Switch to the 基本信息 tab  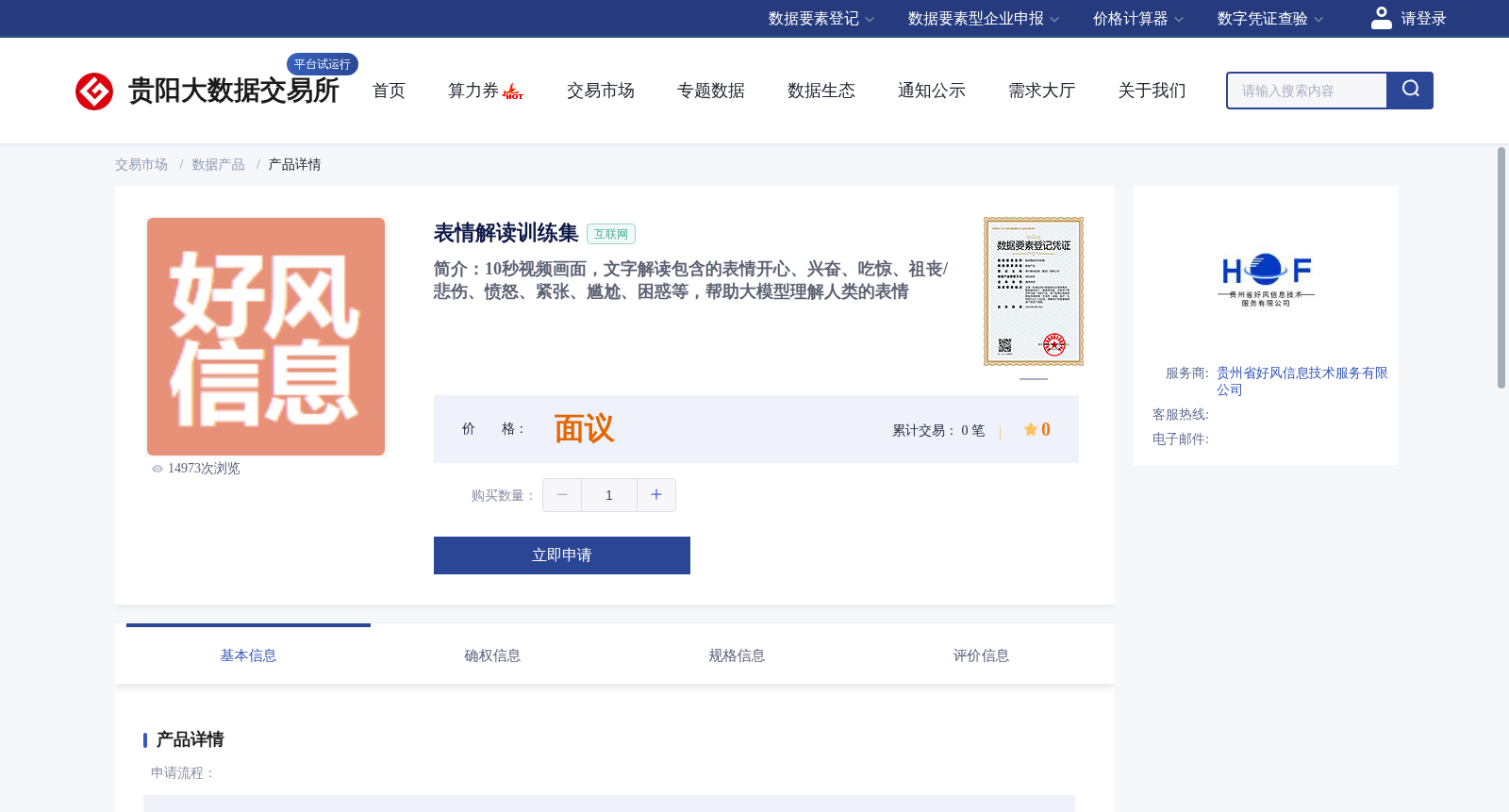[248, 655]
